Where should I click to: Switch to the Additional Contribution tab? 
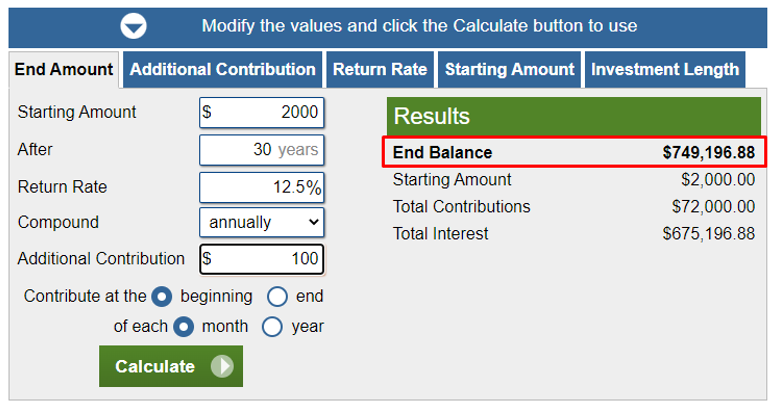223,69
